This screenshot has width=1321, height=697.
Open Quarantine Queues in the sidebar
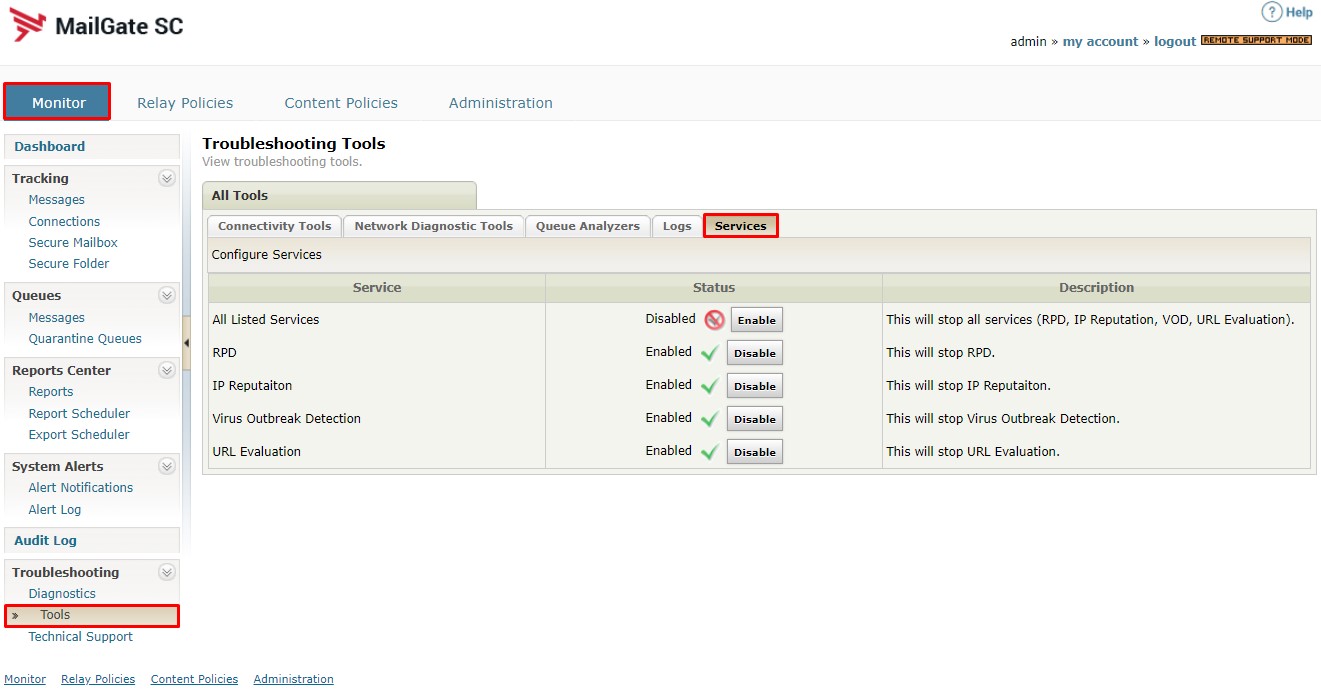pyautogui.click(x=85, y=338)
